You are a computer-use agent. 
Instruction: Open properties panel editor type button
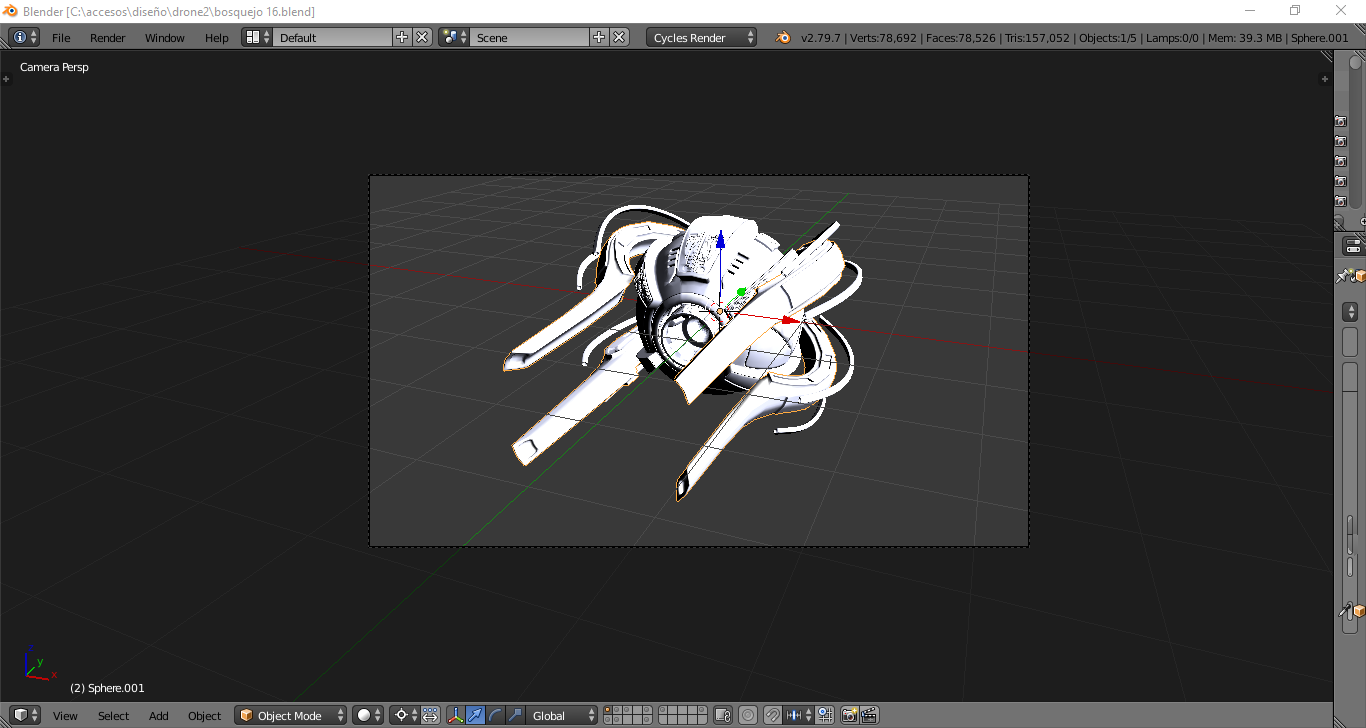click(x=1354, y=246)
